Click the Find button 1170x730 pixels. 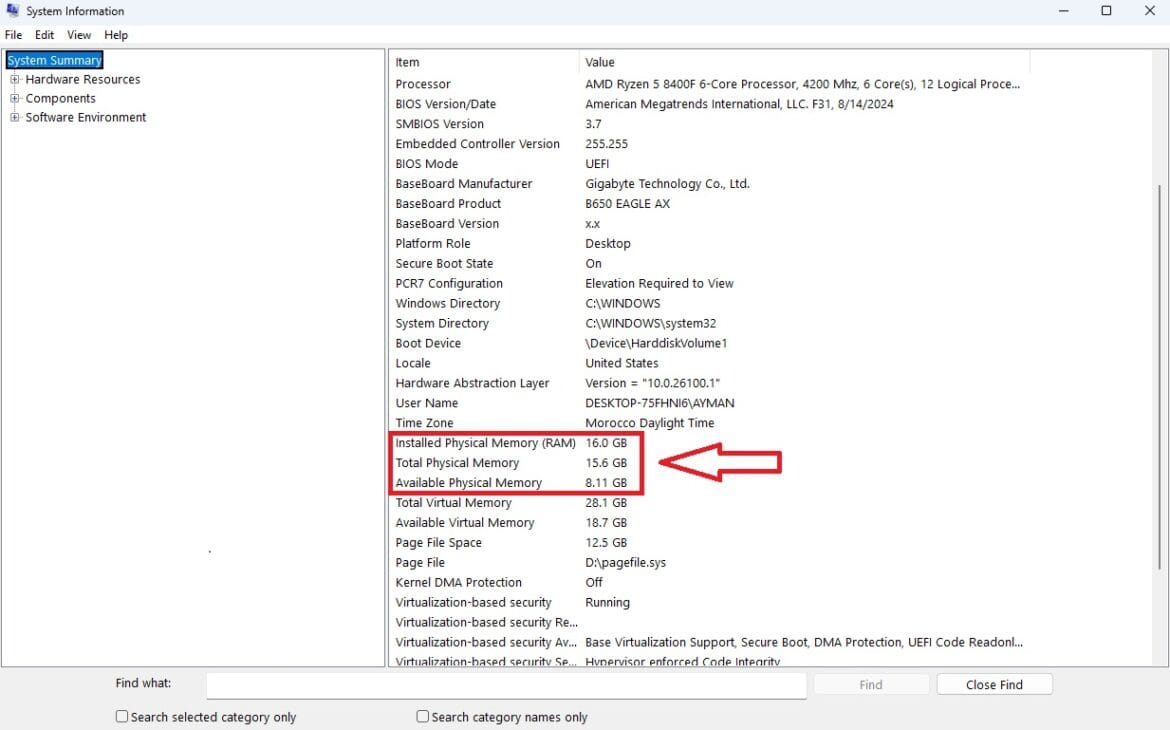point(871,684)
